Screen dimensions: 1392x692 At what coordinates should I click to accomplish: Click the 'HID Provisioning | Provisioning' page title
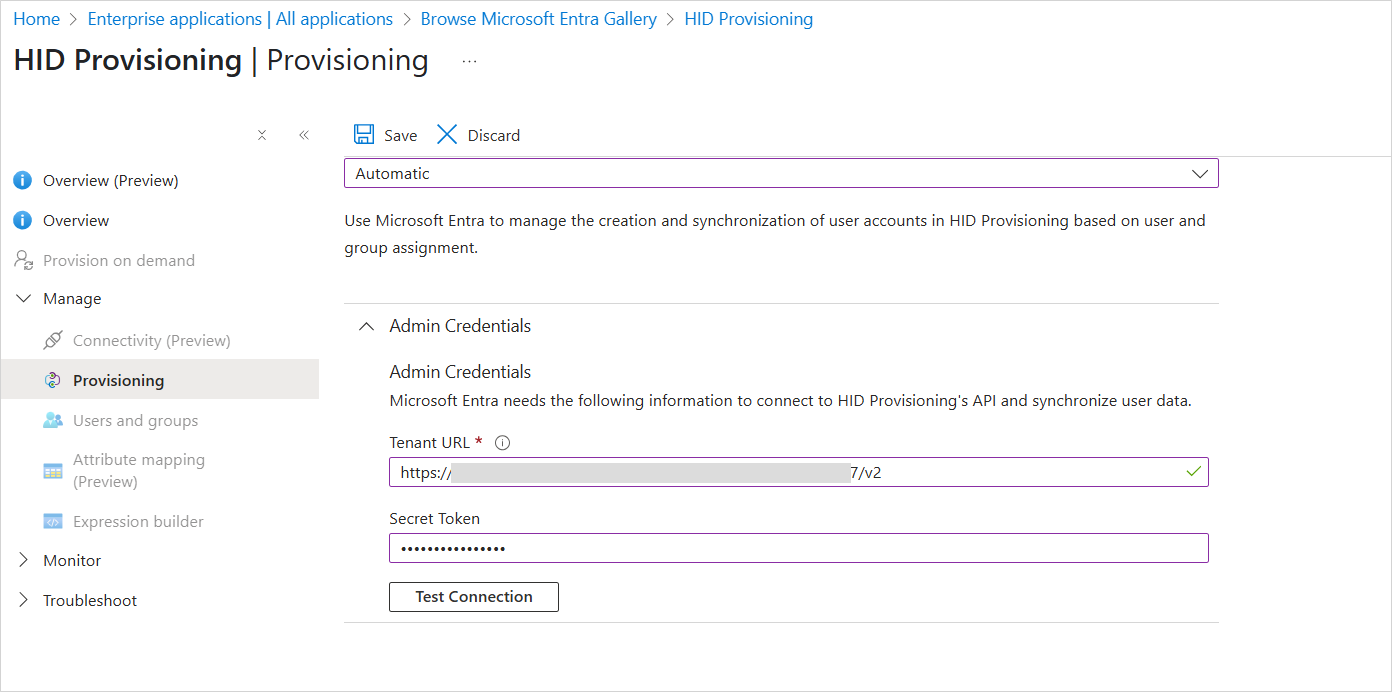tap(221, 60)
